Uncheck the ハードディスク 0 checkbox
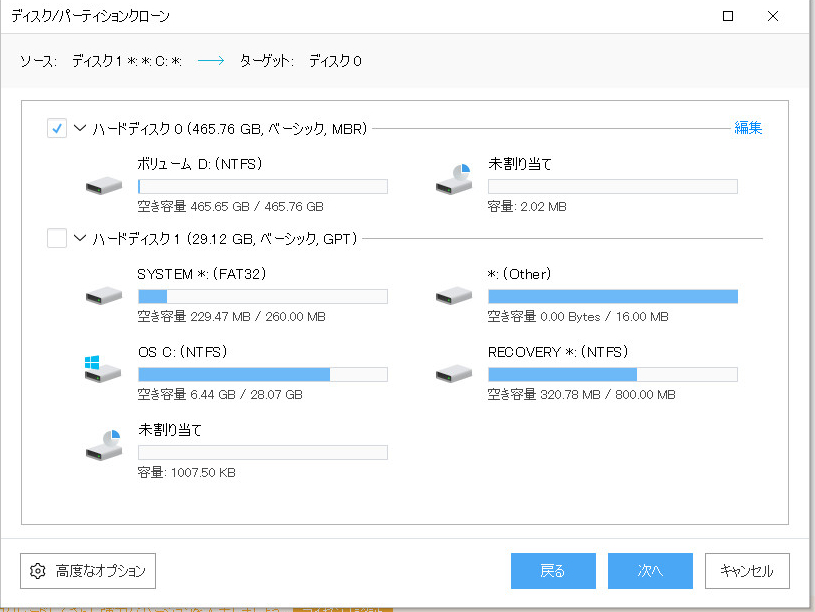 pos(57,128)
